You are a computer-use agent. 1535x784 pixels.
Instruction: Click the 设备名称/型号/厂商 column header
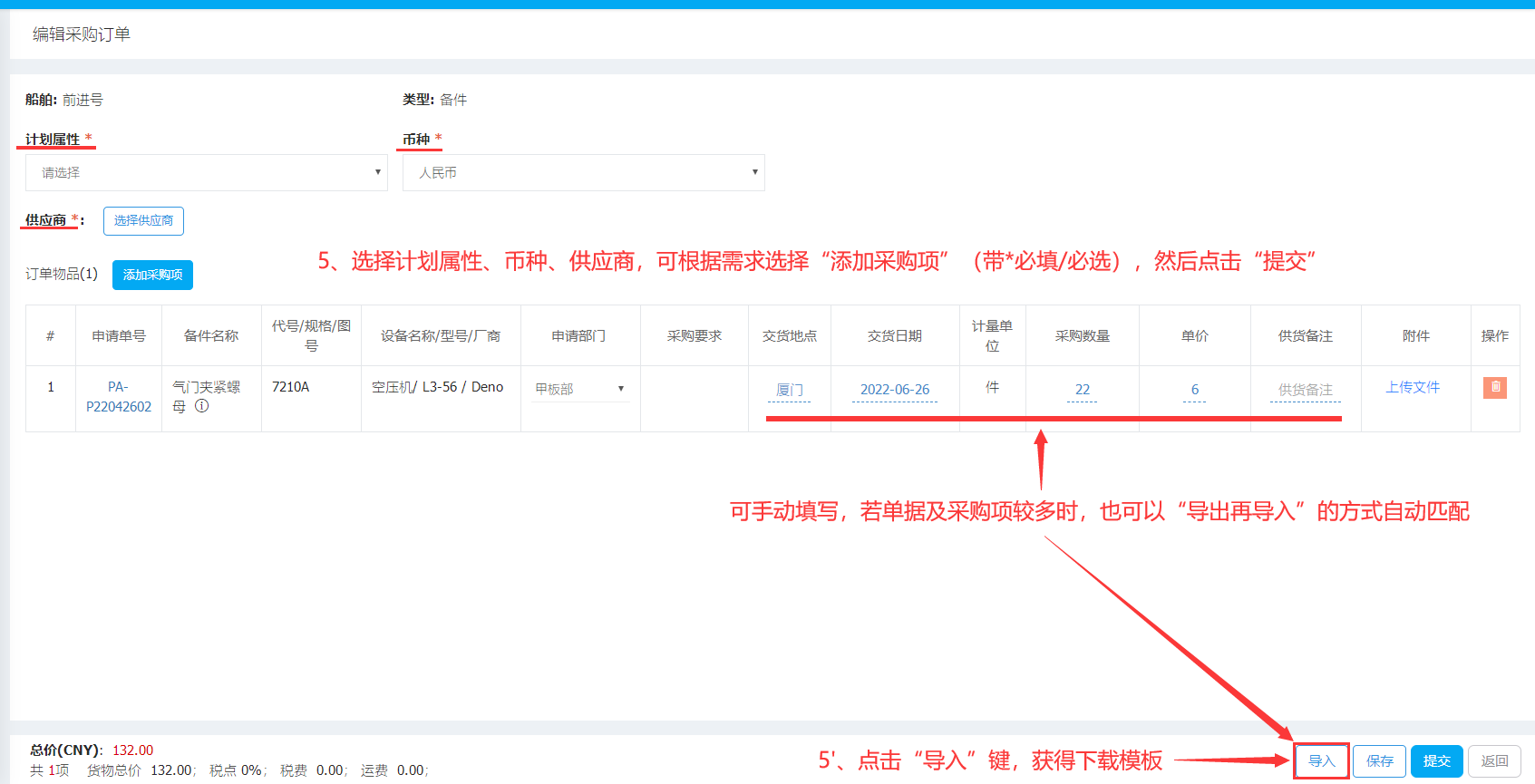(441, 335)
